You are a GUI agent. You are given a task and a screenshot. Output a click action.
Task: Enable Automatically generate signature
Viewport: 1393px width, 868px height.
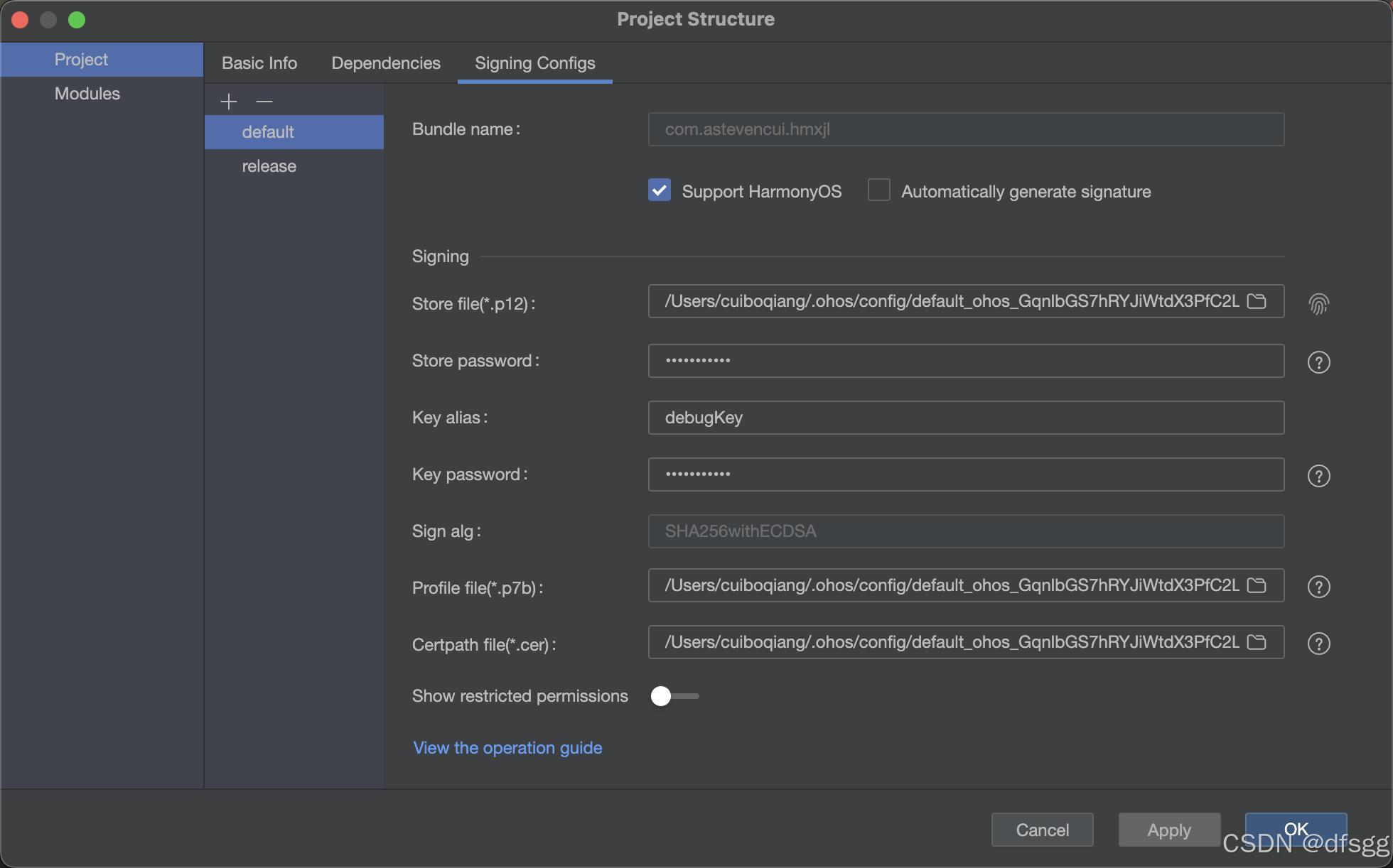pos(878,190)
